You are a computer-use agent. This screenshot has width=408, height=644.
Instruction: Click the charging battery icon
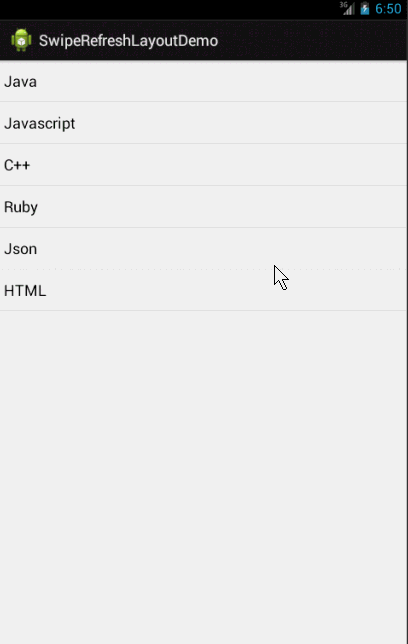tap(364, 9)
